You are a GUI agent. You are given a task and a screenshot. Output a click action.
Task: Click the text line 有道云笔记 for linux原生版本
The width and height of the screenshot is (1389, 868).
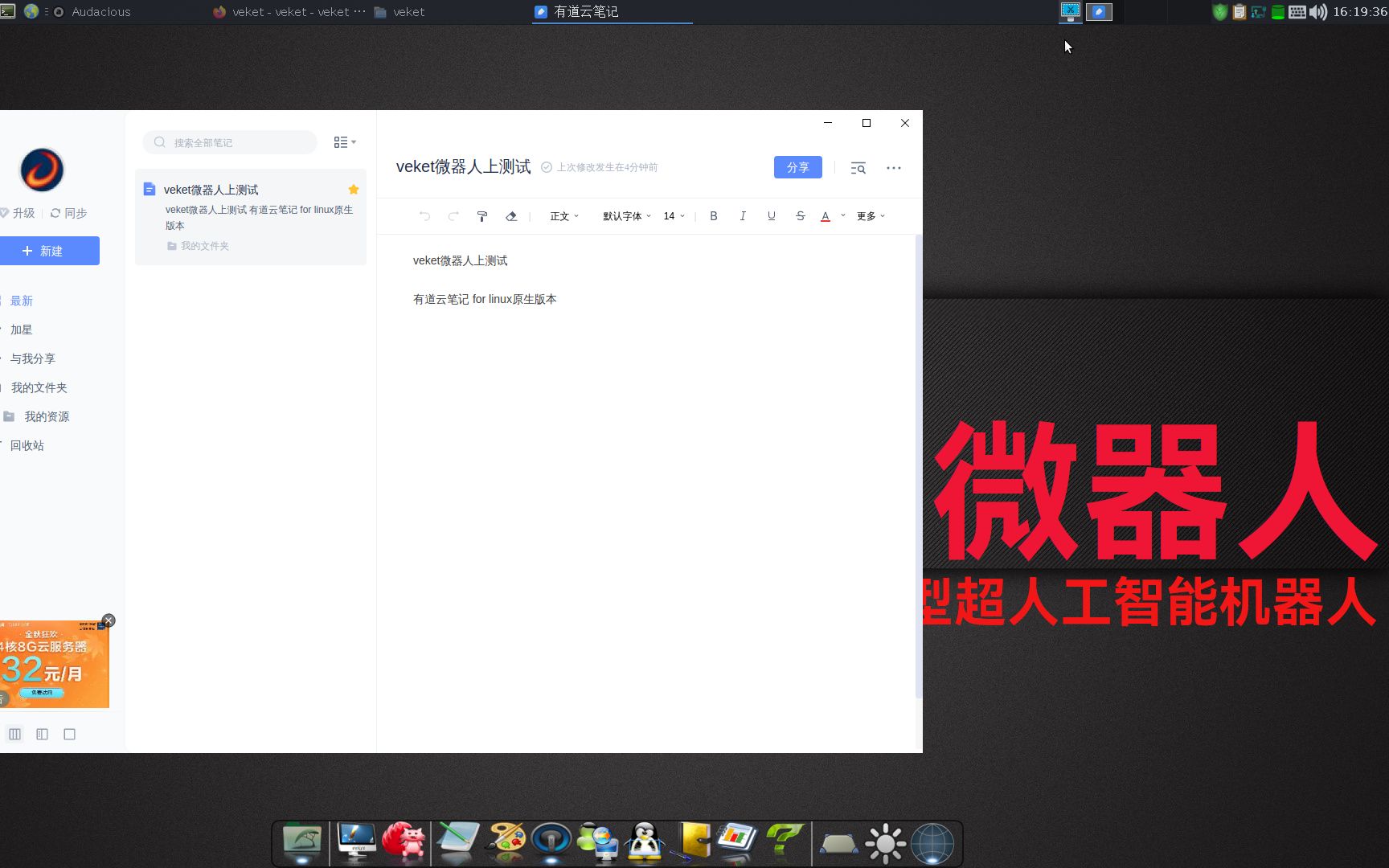[x=485, y=299]
